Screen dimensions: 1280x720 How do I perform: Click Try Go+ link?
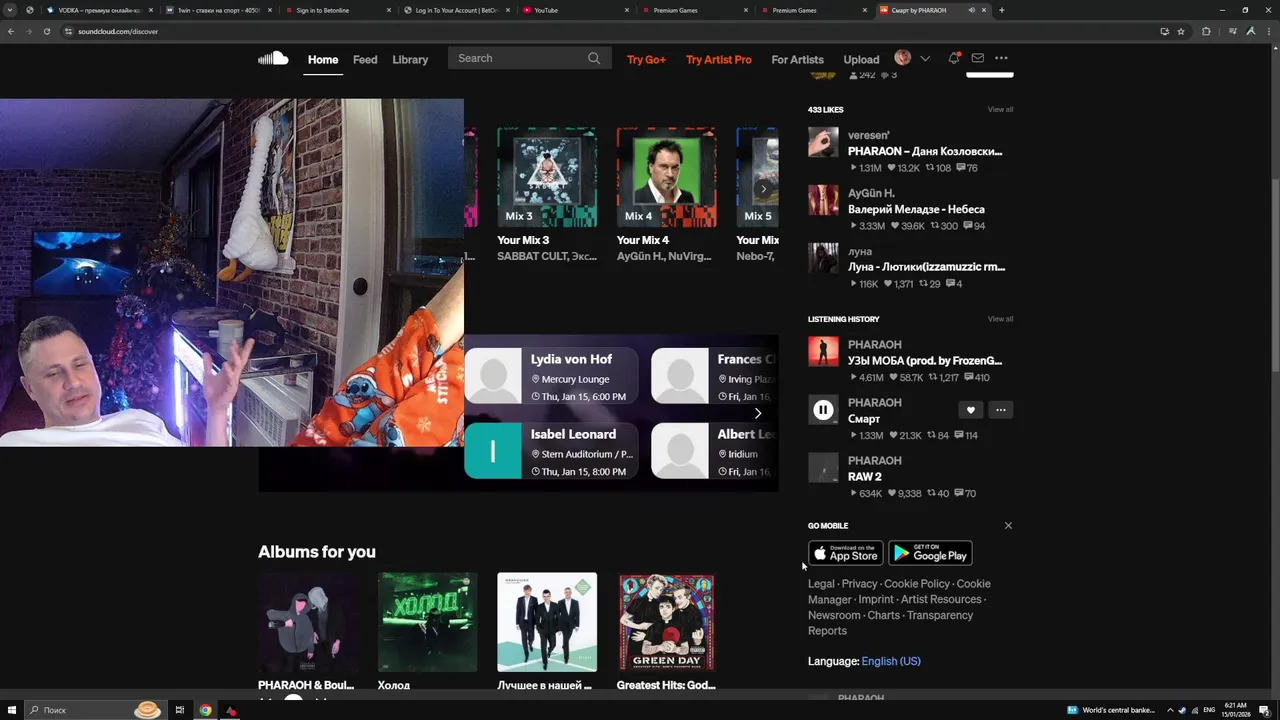point(646,59)
